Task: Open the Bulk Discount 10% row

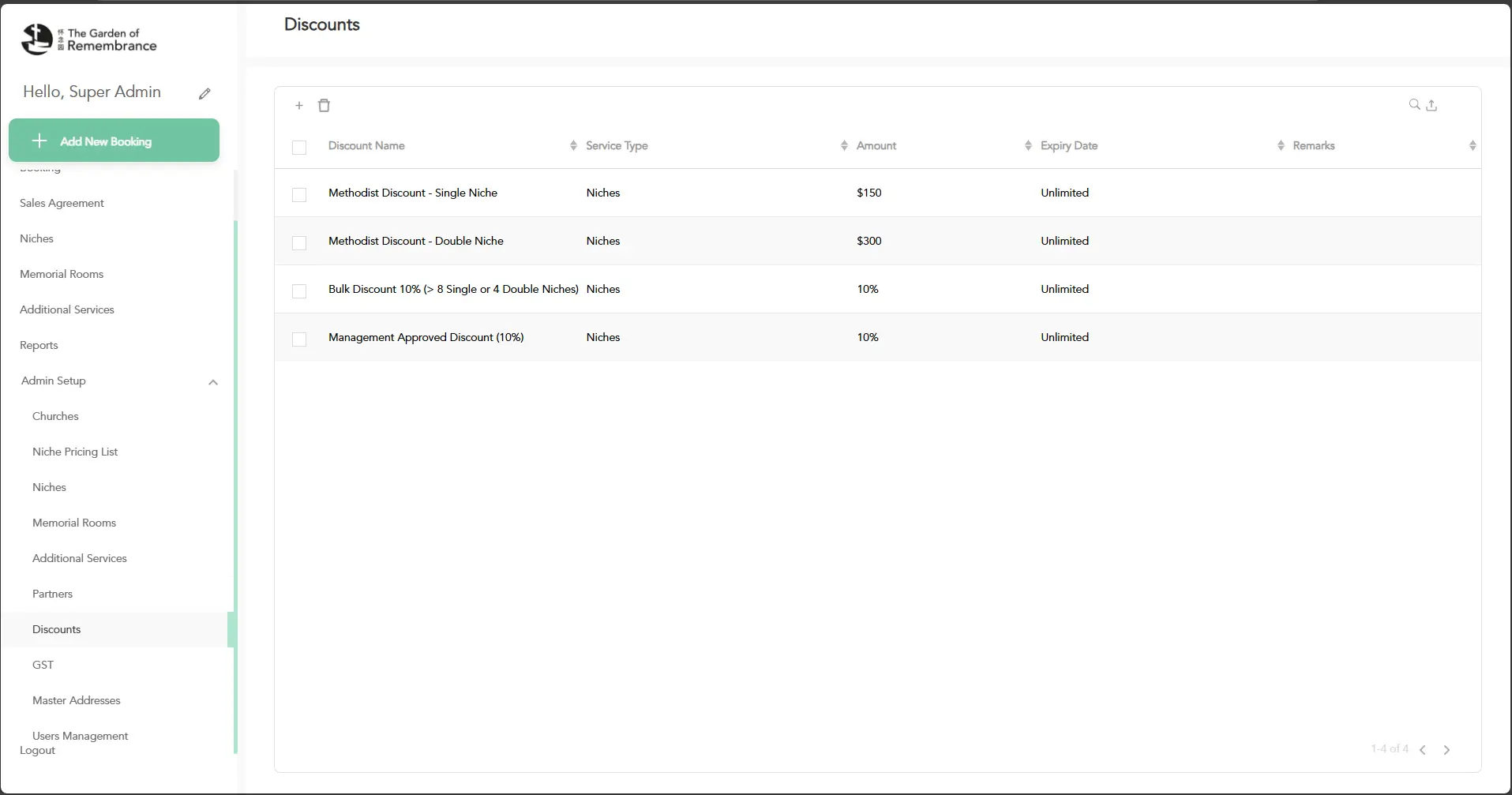Action: [453, 289]
